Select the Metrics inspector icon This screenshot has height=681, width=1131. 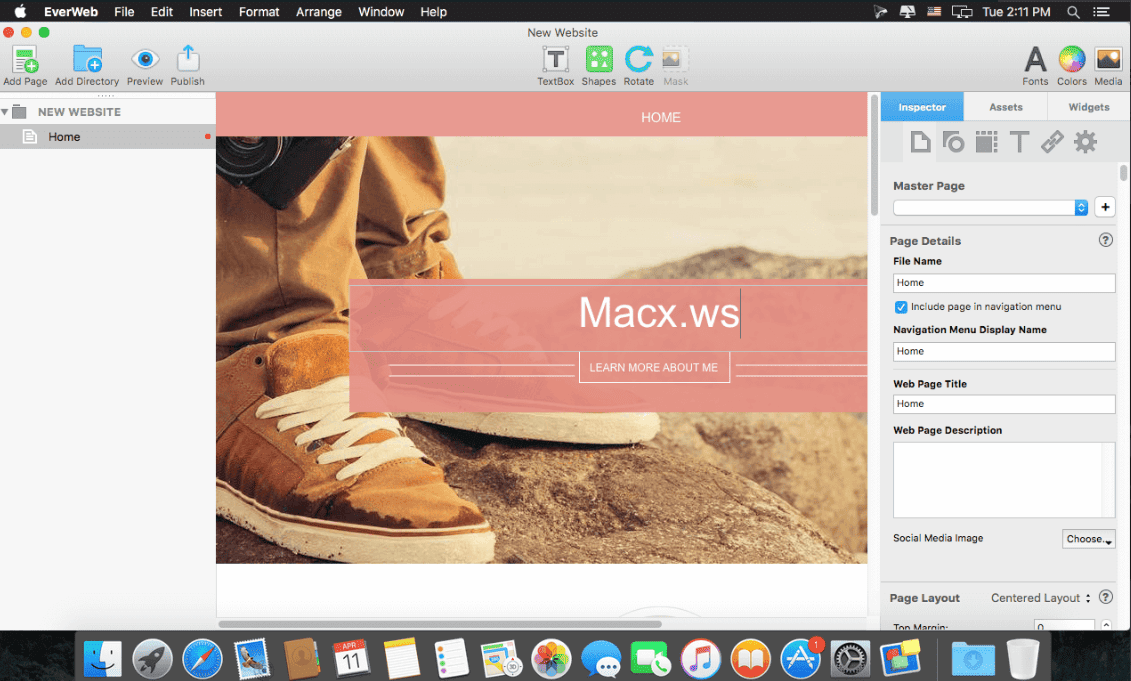pyautogui.click(x=986, y=142)
